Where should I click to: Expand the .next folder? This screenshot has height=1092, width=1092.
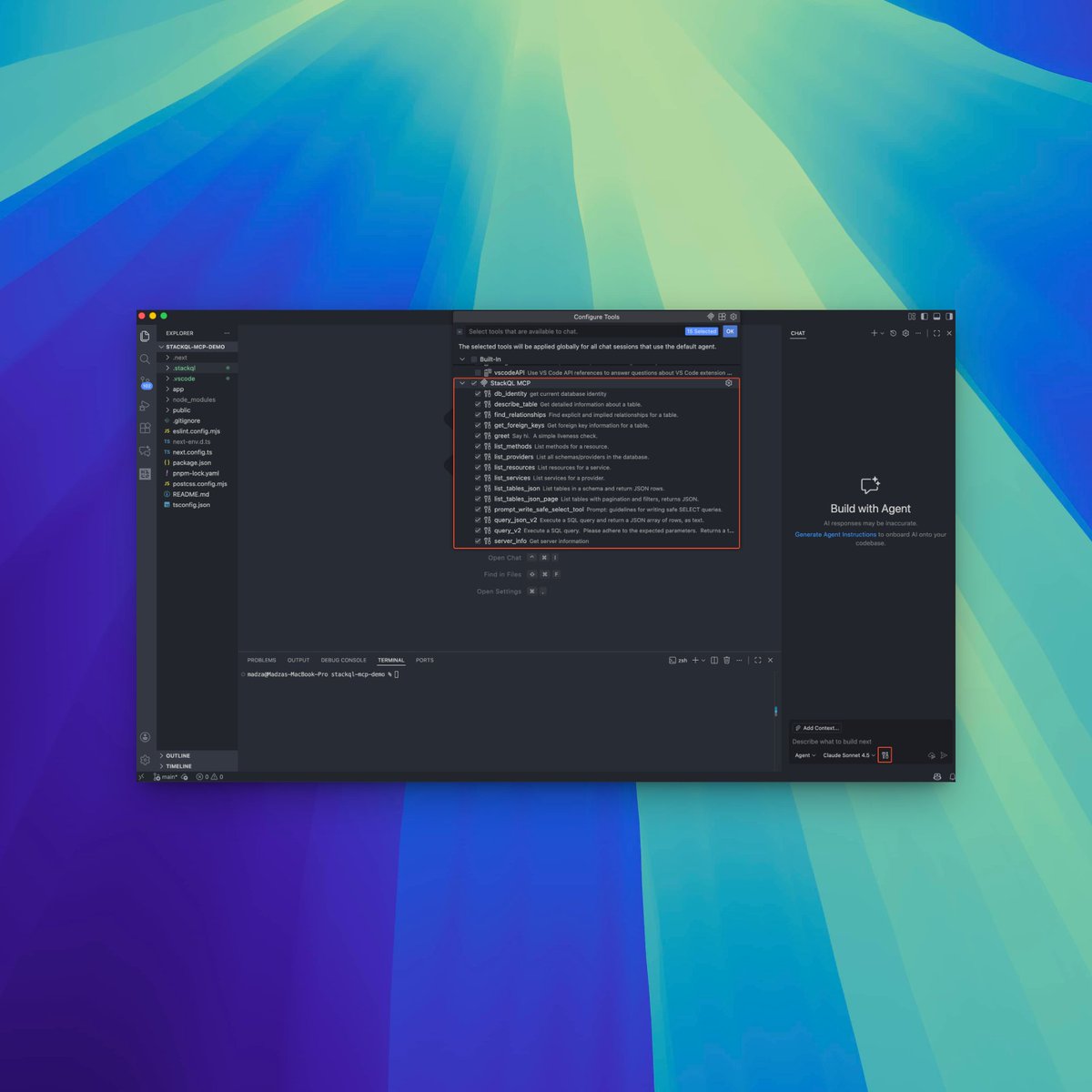167,358
